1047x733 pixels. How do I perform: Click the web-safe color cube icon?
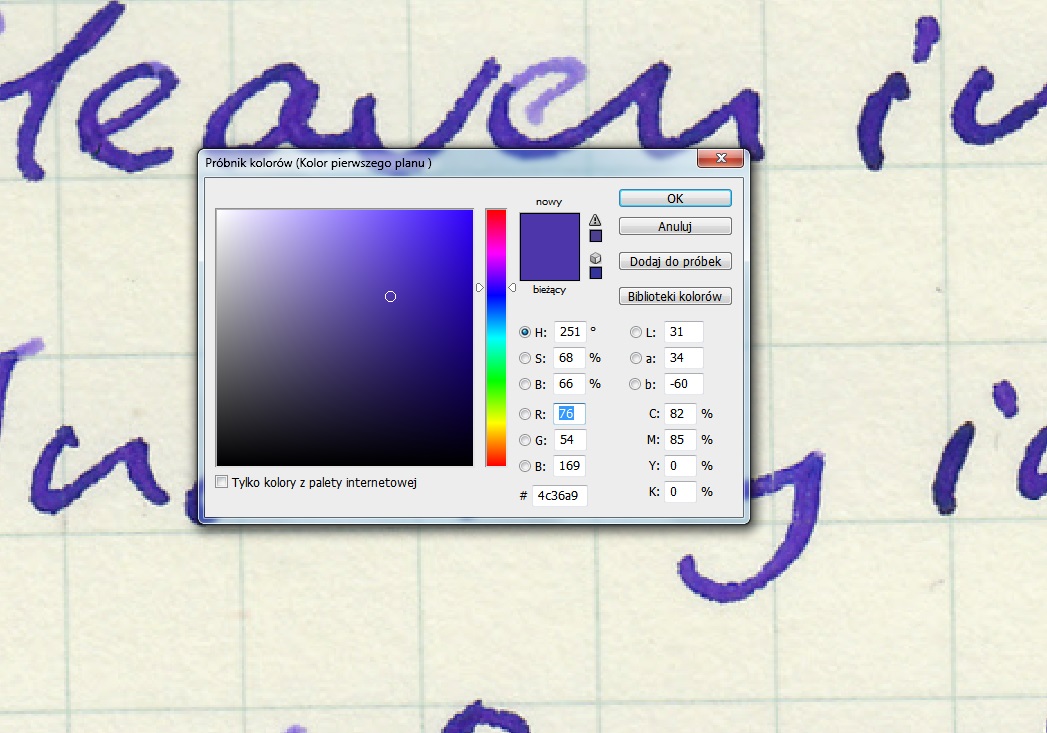[x=595, y=258]
